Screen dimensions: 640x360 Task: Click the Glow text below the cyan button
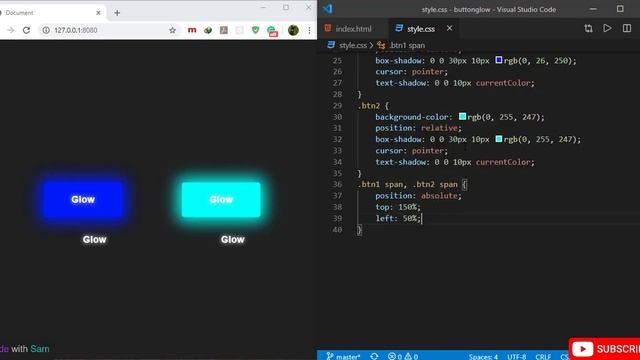click(x=232, y=240)
